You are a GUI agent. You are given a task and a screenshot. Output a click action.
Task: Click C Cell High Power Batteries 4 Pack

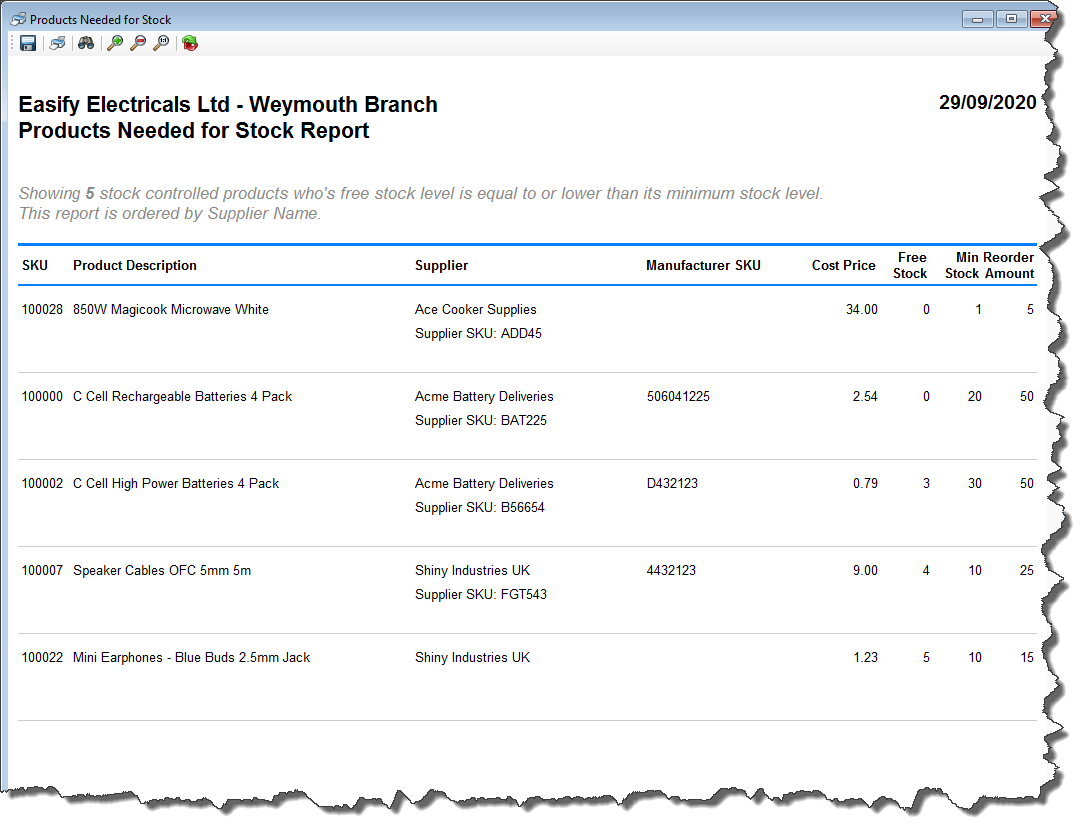coord(176,484)
